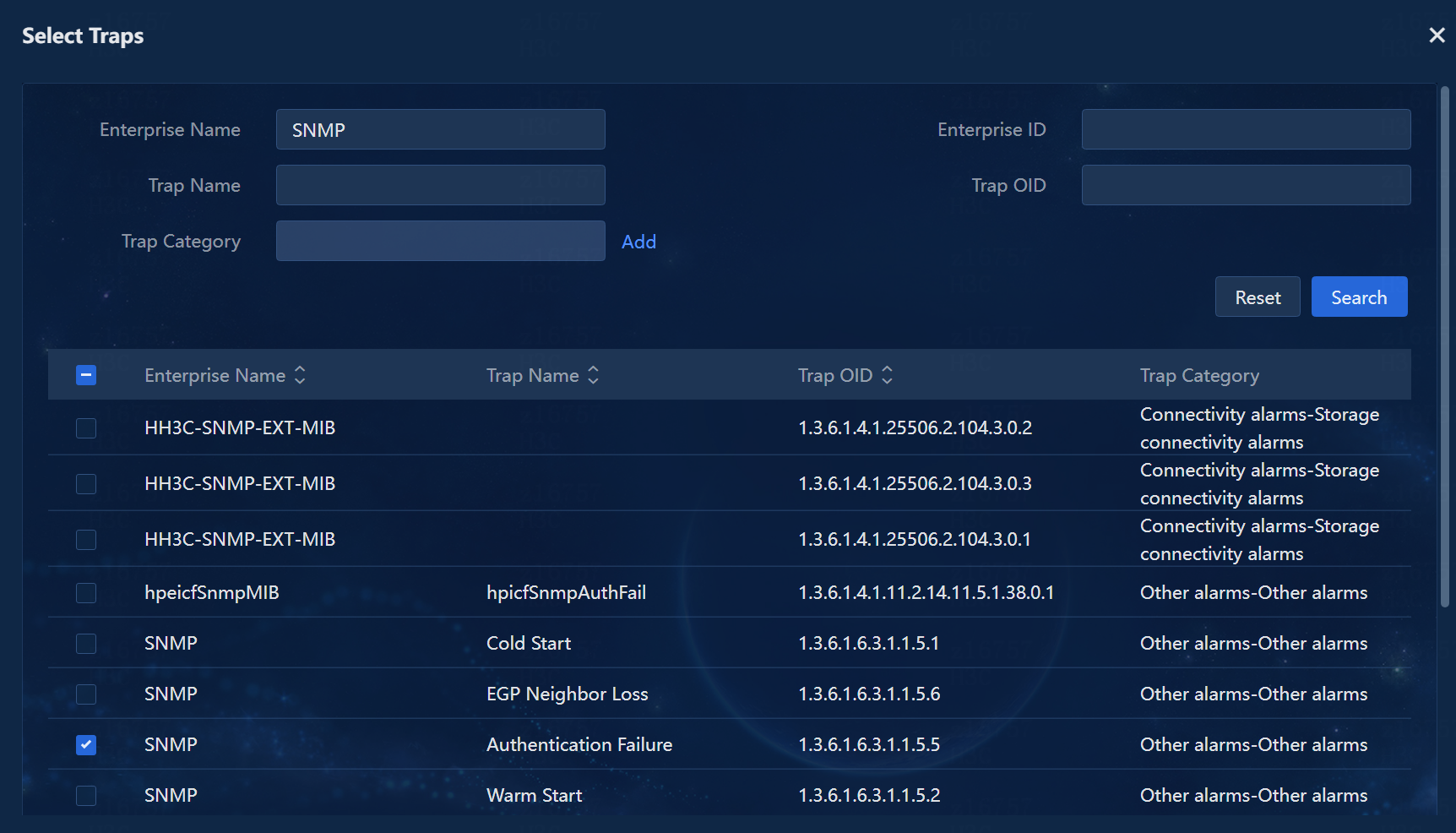Close the Select Traps dialog

(1437, 35)
